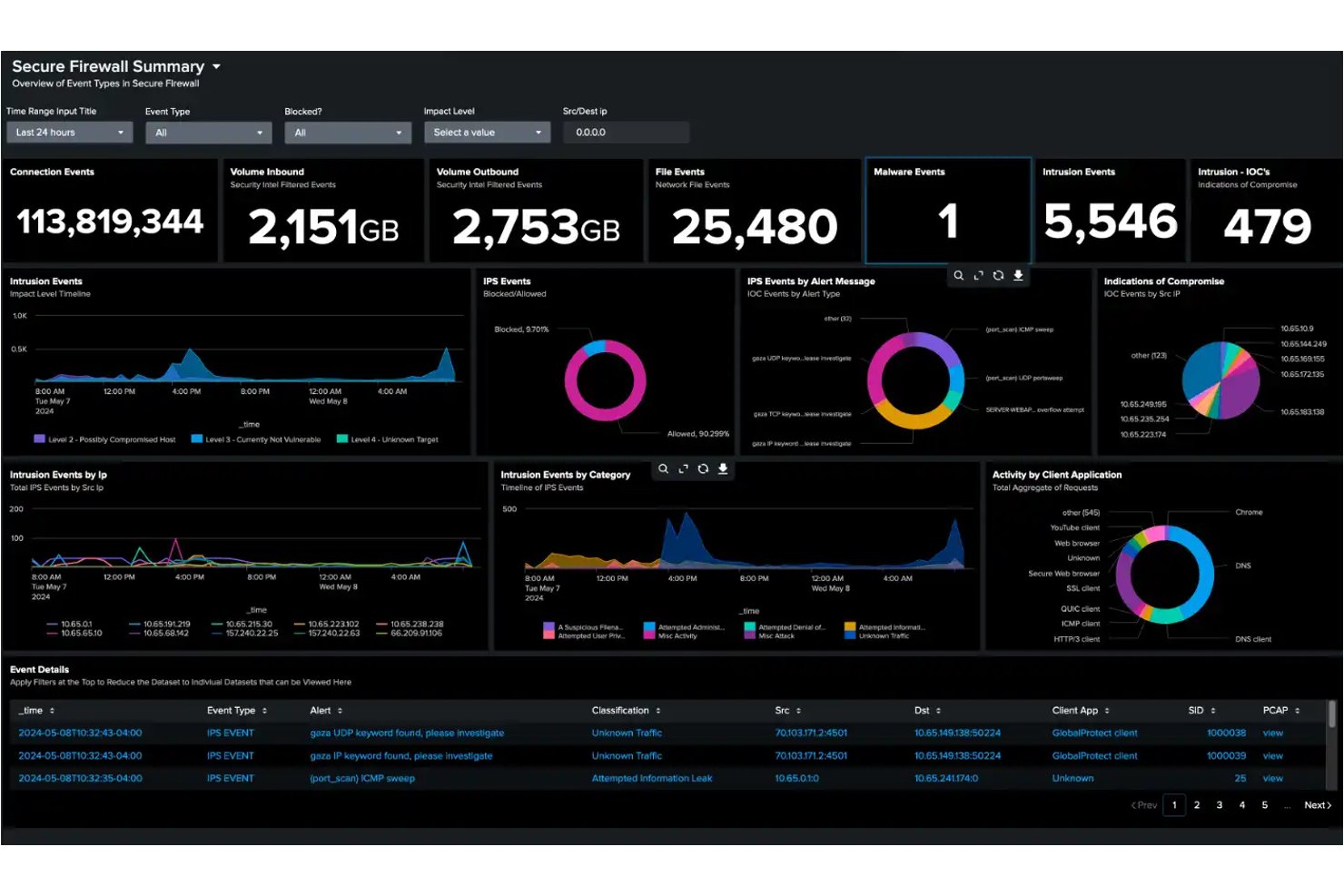Open 'gaza UDP keyword found, please investigate' alert
Viewport: 1344px width, 896px height.
(407, 734)
